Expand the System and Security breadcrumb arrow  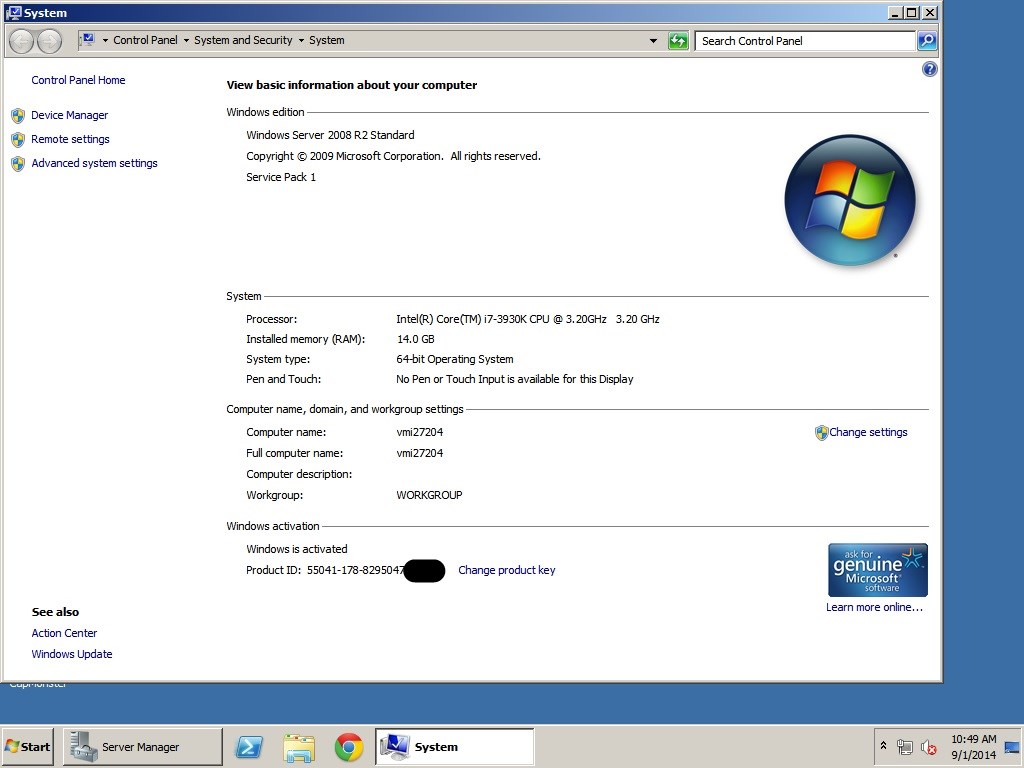coord(301,40)
